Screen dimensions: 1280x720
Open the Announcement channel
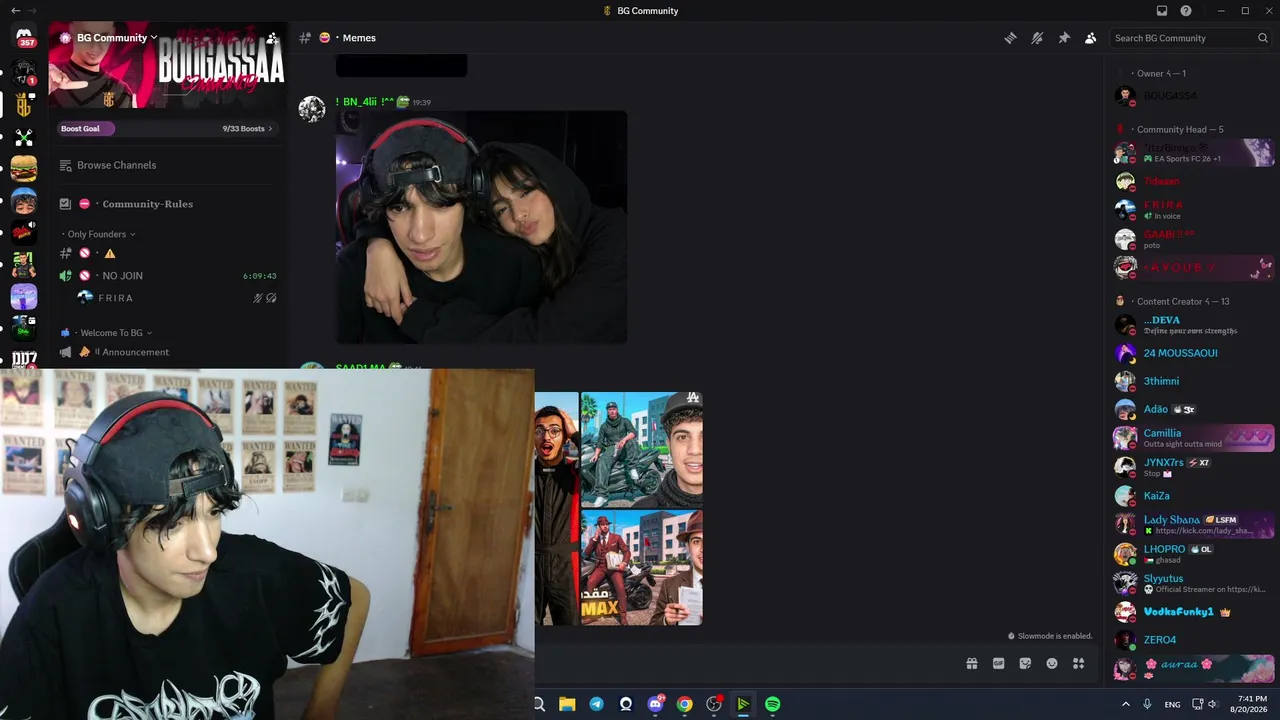pos(168,352)
